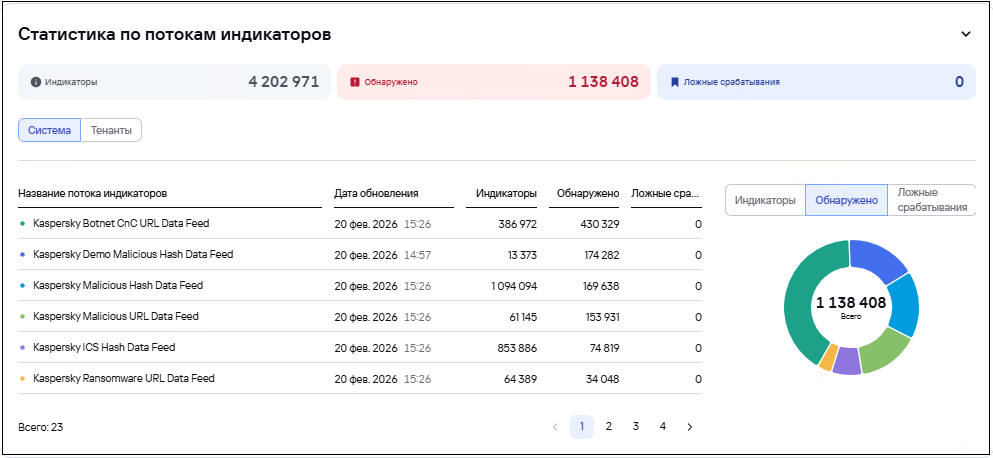The image size is (993, 458).
Task: Open Kaspersky Botnet CnC URL Data Feed row
Action: click(x=360, y=224)
